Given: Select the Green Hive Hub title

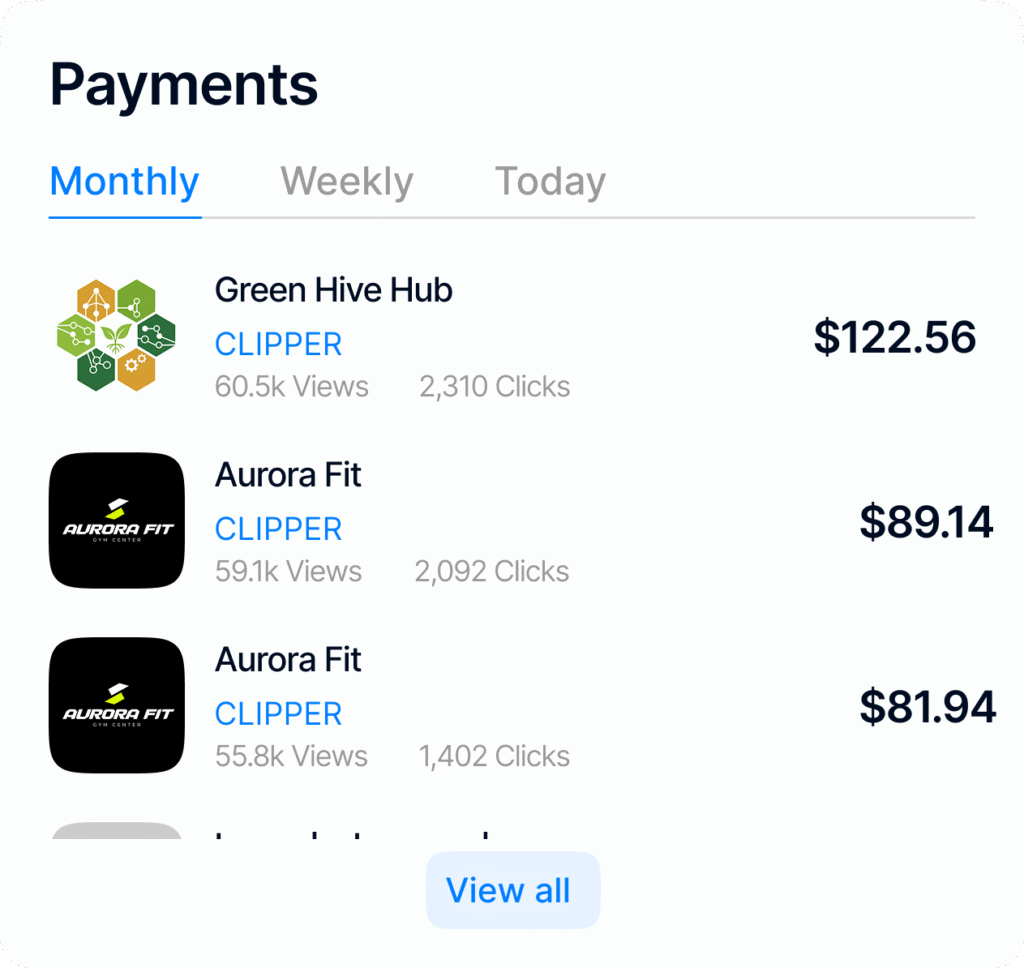Looking at the screenshot, I should click(333, 291).
